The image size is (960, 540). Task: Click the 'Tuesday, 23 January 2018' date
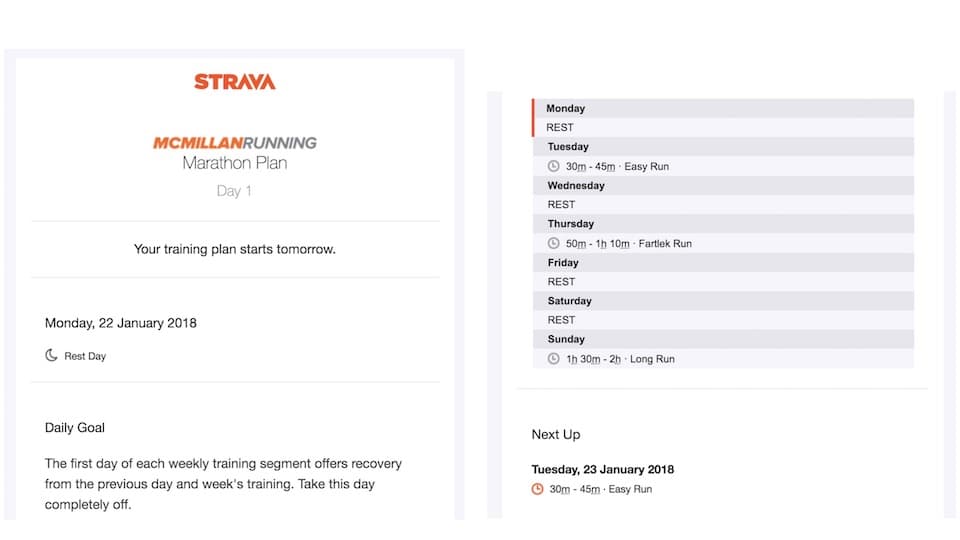602,469
